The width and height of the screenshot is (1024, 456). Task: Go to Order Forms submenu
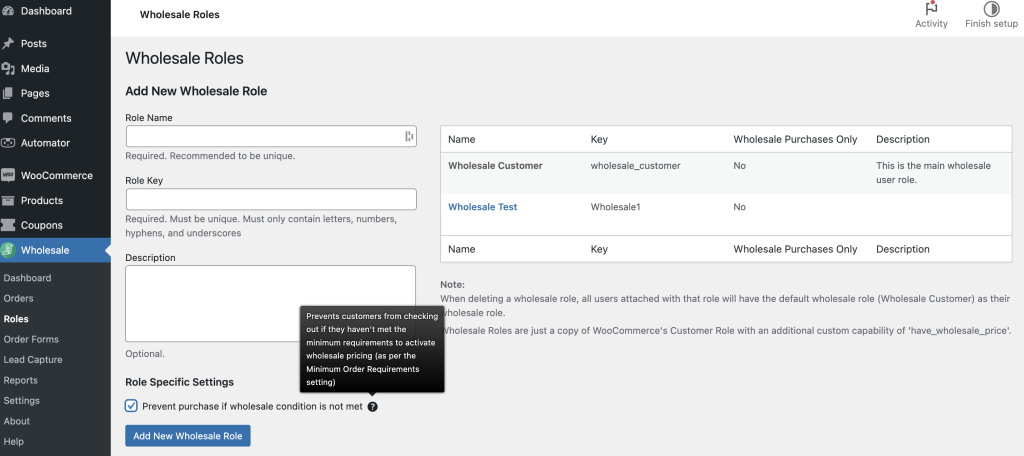[x=31, y=339]
